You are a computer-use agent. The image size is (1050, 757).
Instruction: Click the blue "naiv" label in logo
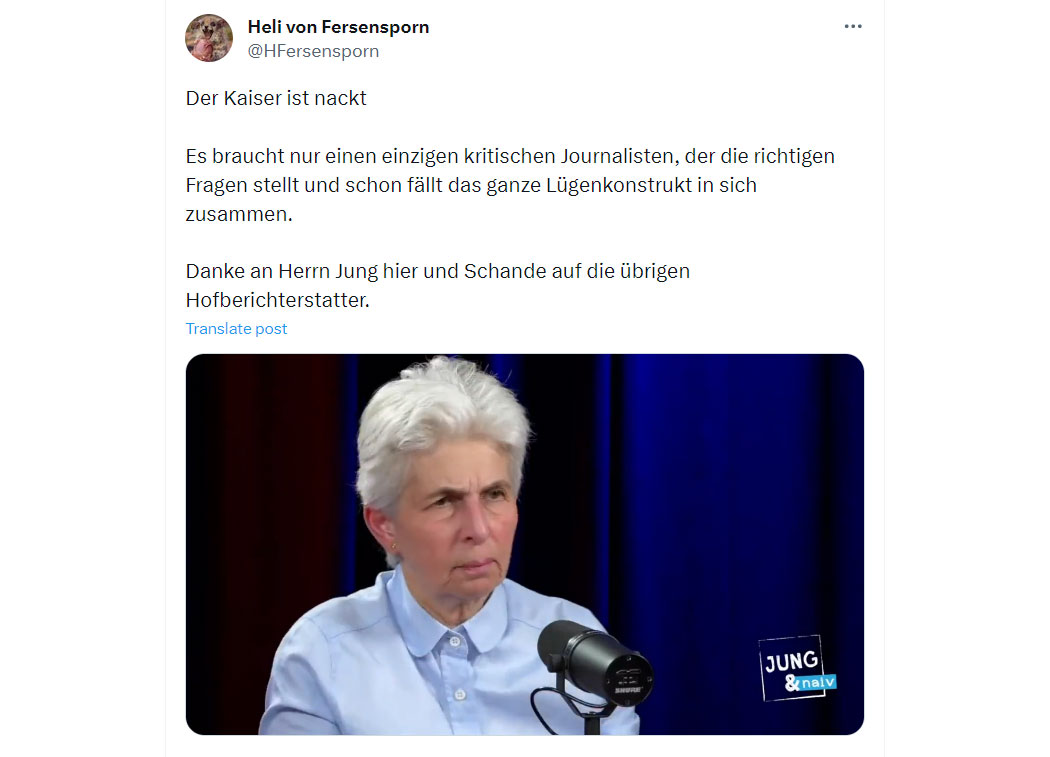[818, 682]
